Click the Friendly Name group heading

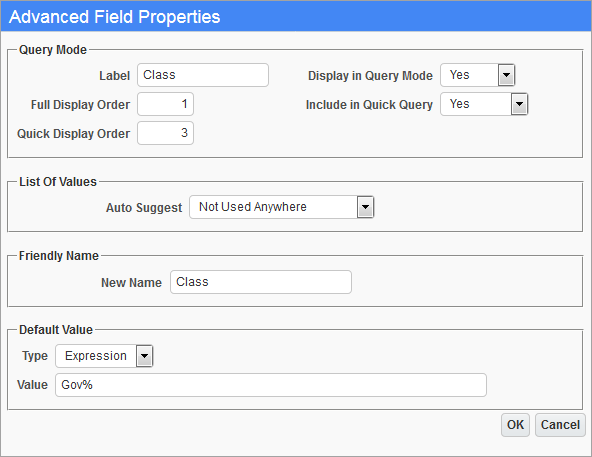(x=59, y=256)
